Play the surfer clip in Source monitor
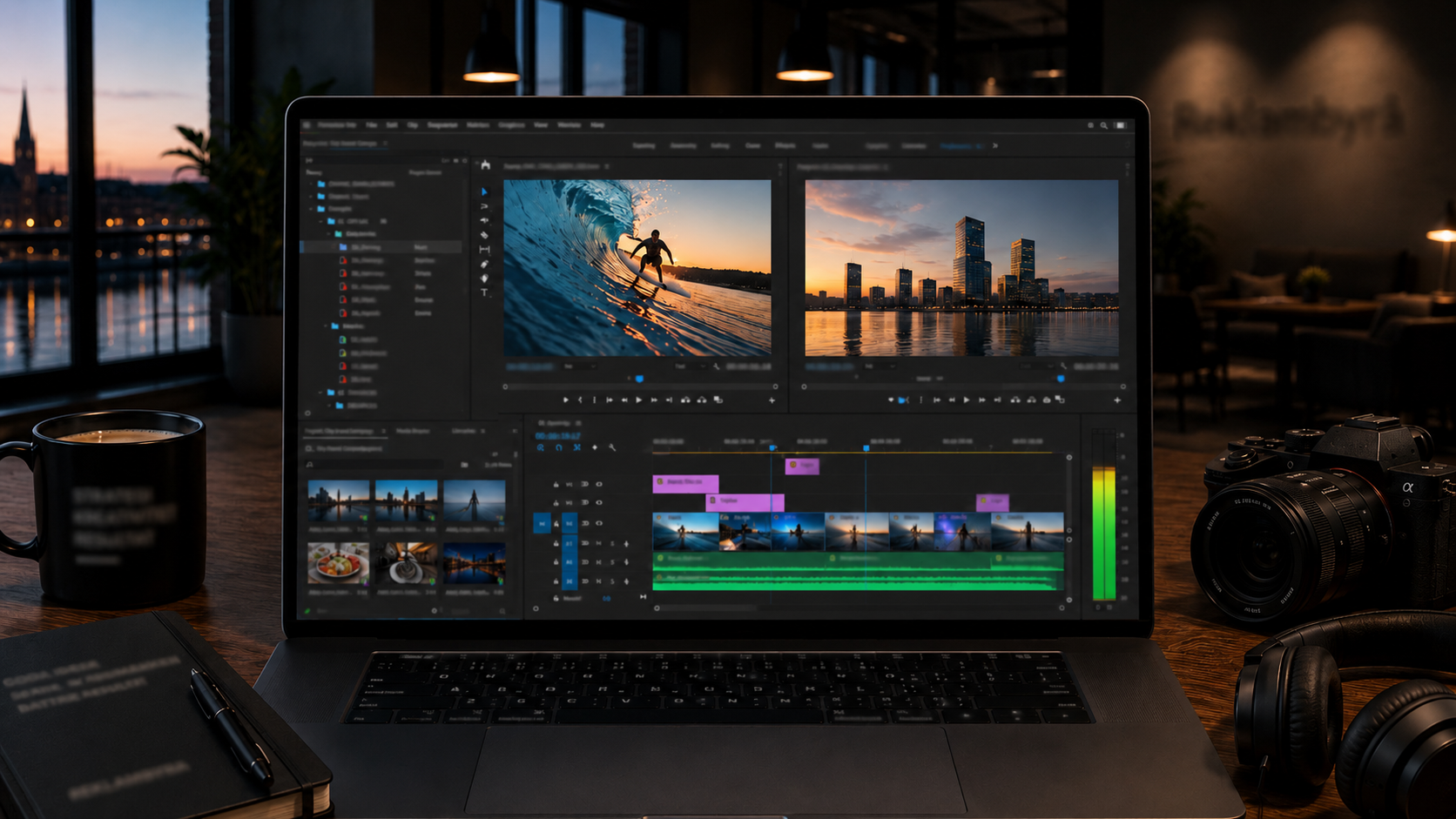The image size is (1456, 819). [x=639, y=400]
